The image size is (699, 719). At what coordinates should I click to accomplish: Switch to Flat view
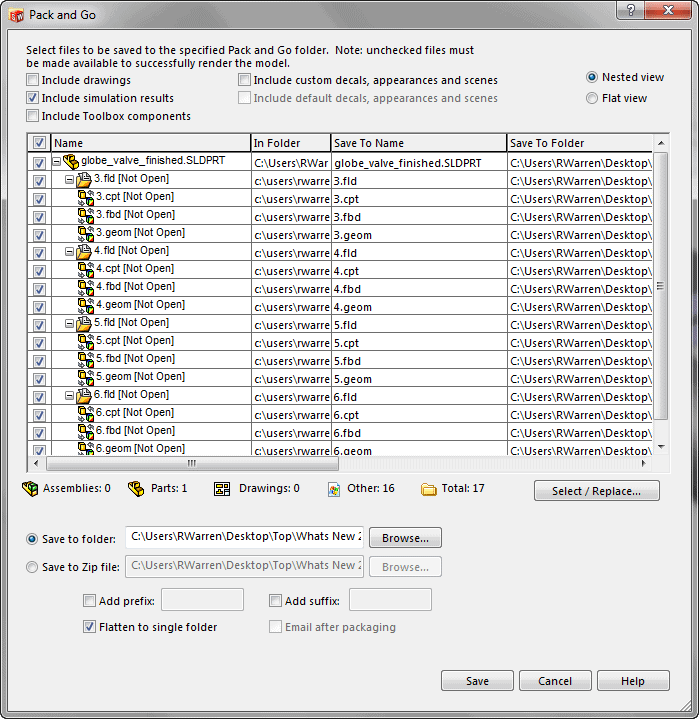592,98
